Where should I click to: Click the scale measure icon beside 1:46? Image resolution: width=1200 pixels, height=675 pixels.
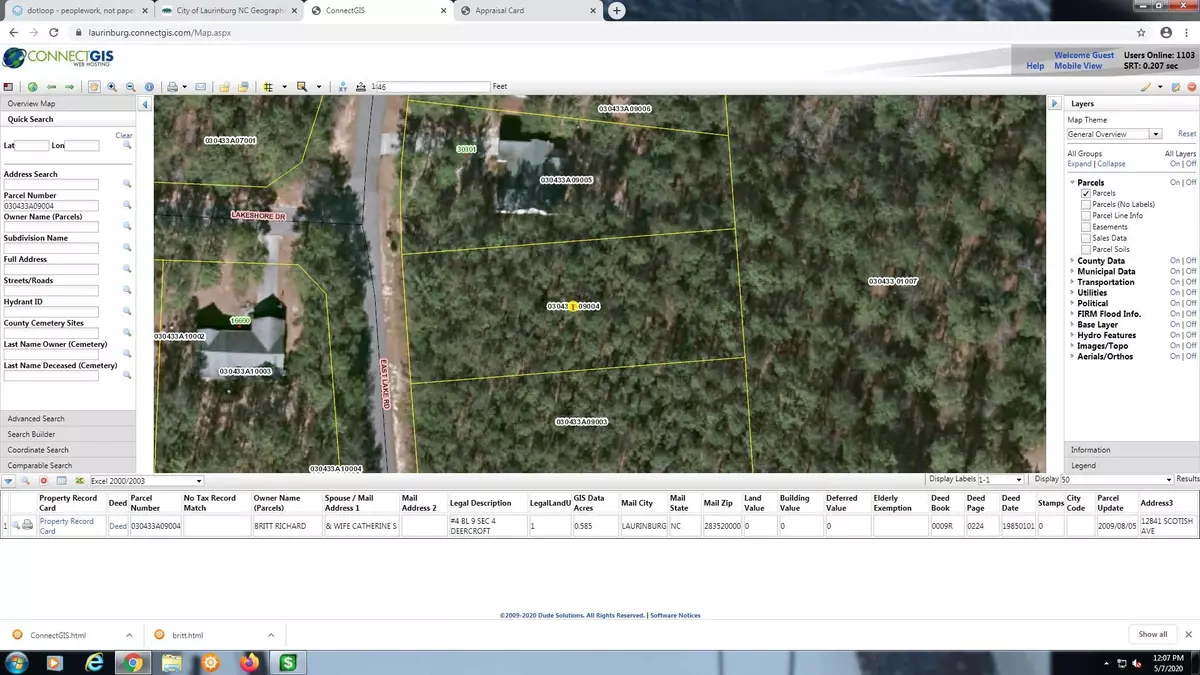click(359, 87)
